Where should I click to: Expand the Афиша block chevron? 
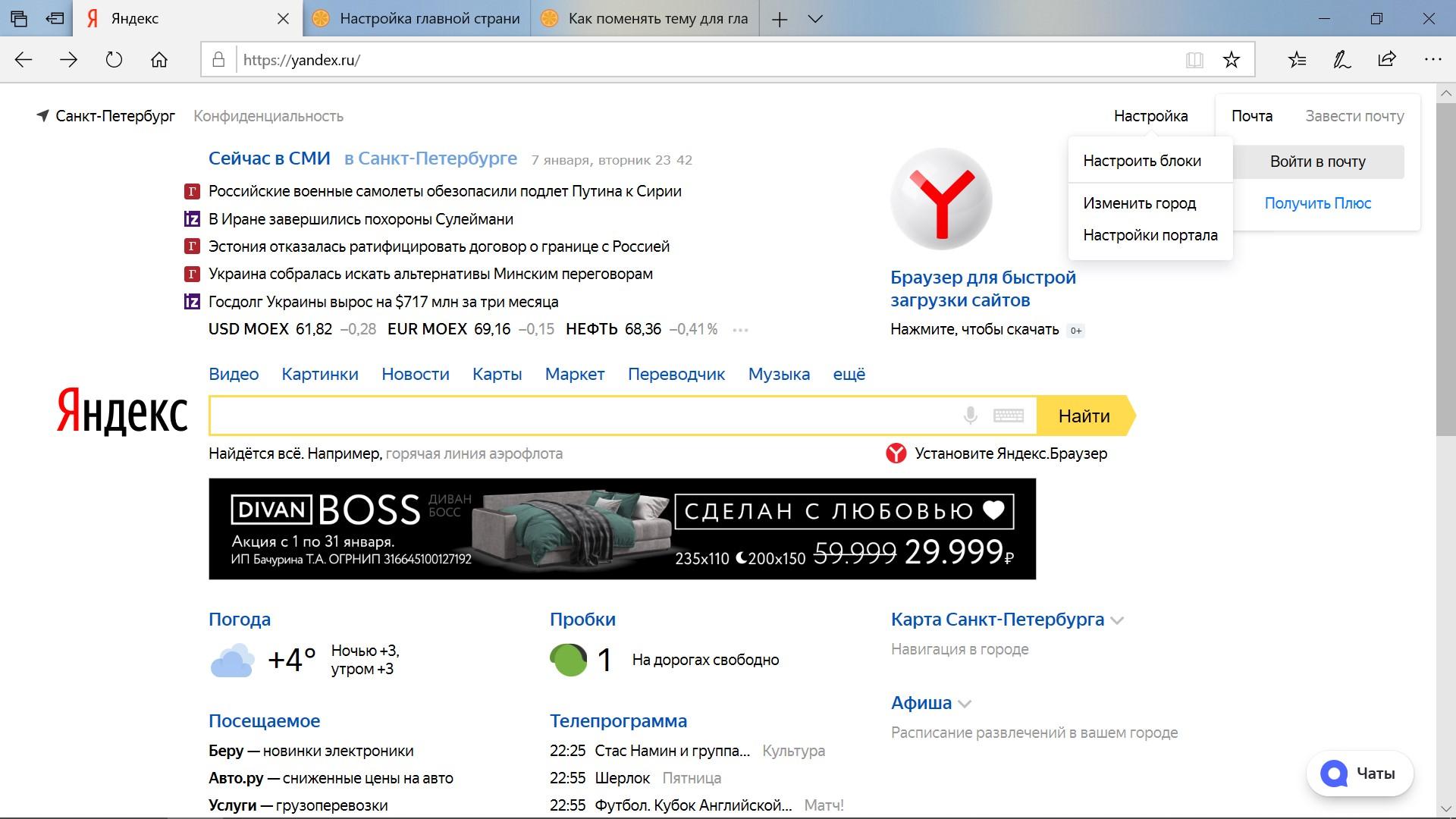pos(965,704)
